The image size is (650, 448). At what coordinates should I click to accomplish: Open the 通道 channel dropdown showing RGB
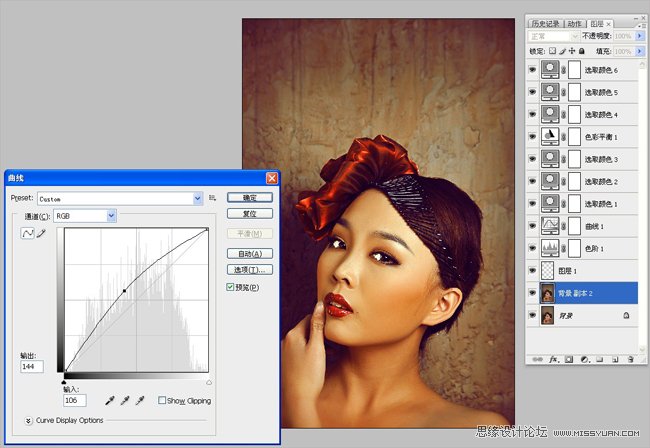85,216
